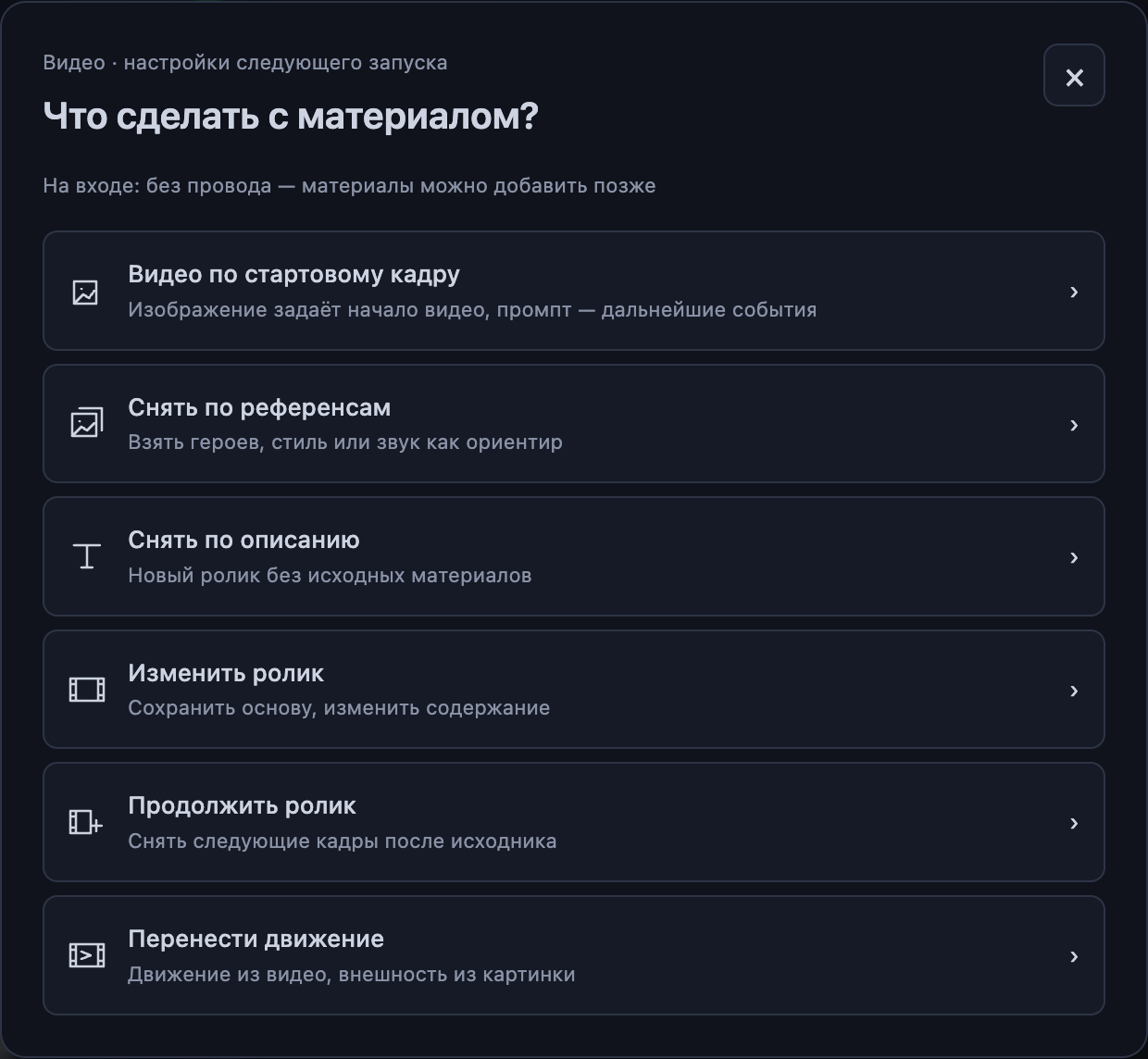Click text 'Новый ролик без исходных материалов'

(330, 576)
